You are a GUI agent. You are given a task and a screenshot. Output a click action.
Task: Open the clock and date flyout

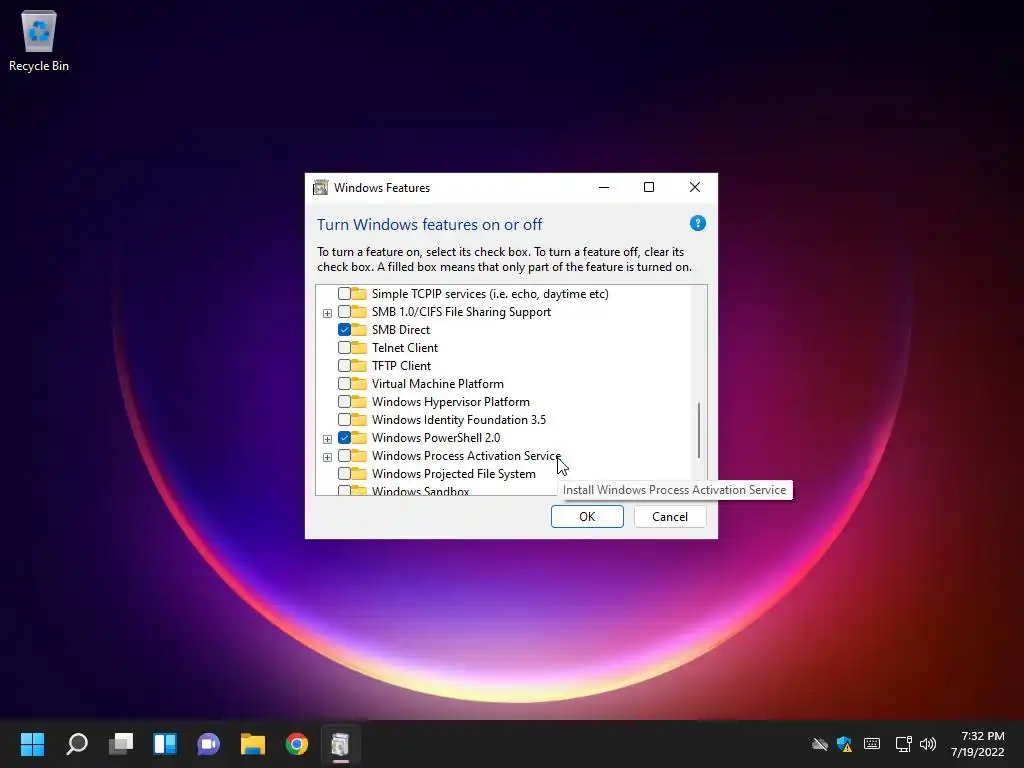(x=978, y=744)
